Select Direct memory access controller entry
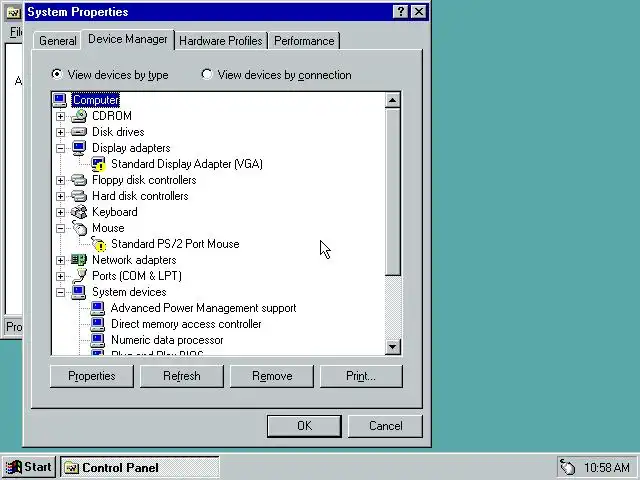 [186, 324]
